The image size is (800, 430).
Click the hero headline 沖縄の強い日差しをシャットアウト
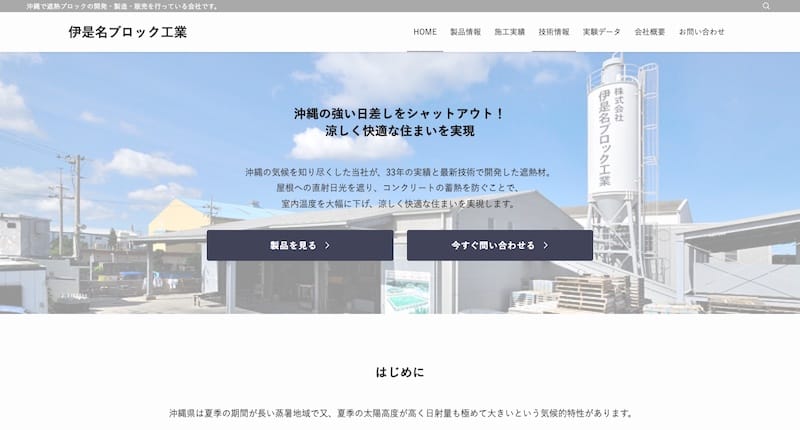pyautogui.click(x=400, y=113)
